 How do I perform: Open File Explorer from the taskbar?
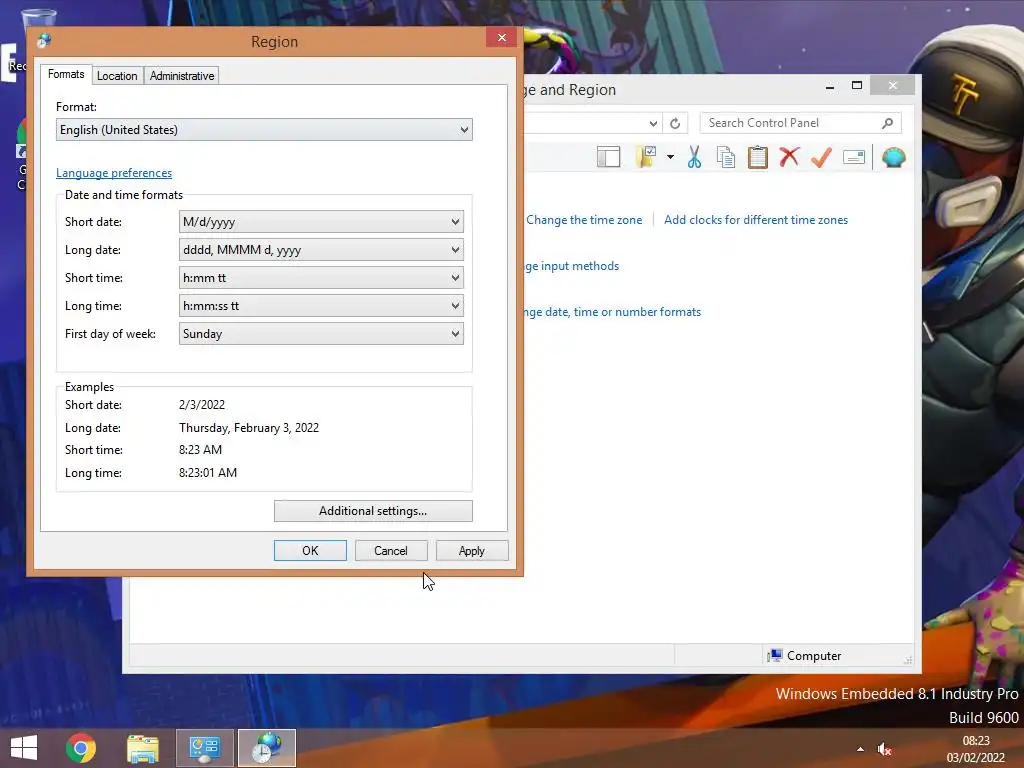click(x=143, y=748)
